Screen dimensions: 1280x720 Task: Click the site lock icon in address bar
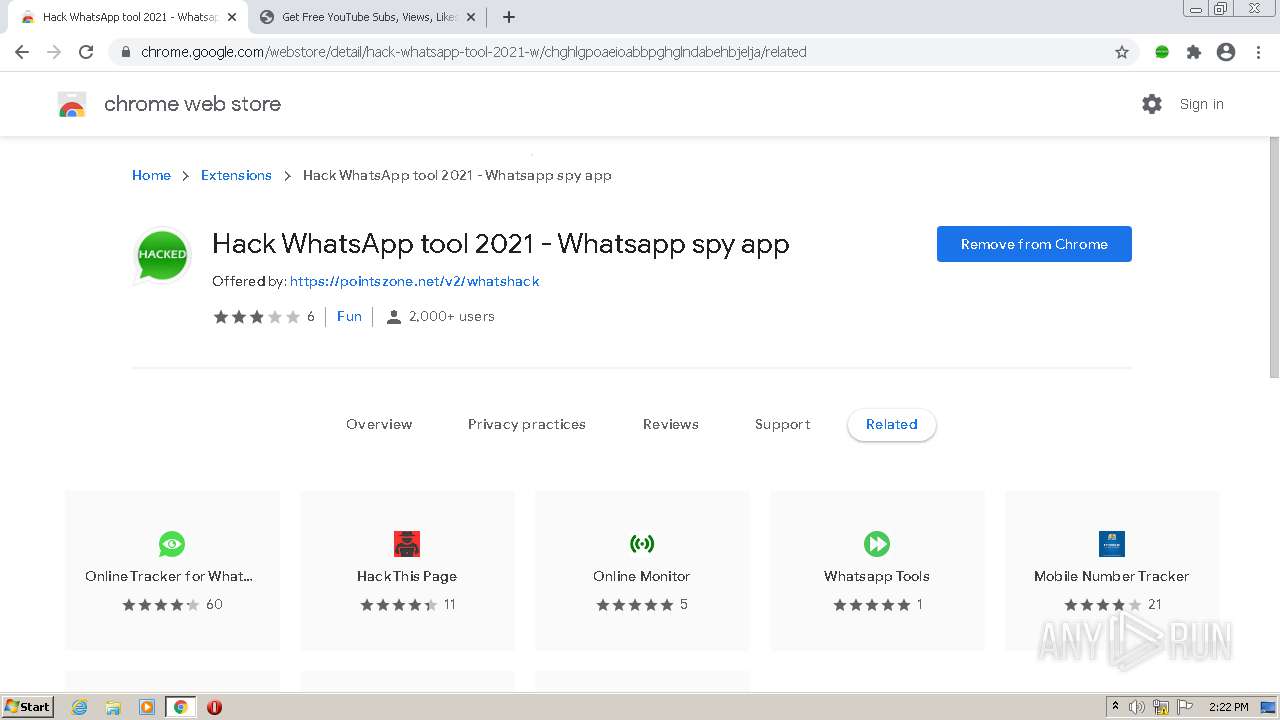(x=125, y=52)
